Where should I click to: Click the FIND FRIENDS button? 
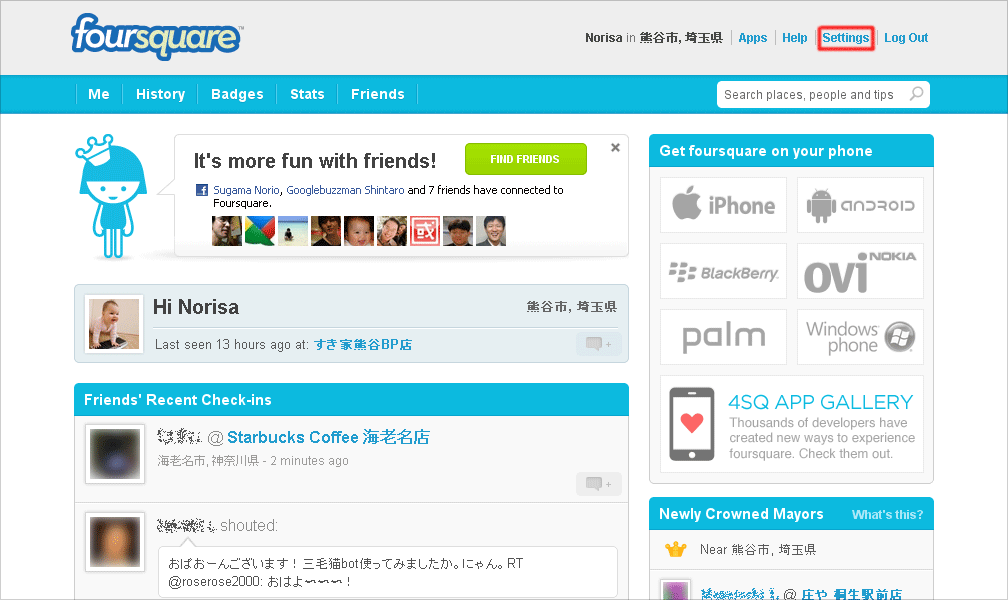tap(525, 159)
